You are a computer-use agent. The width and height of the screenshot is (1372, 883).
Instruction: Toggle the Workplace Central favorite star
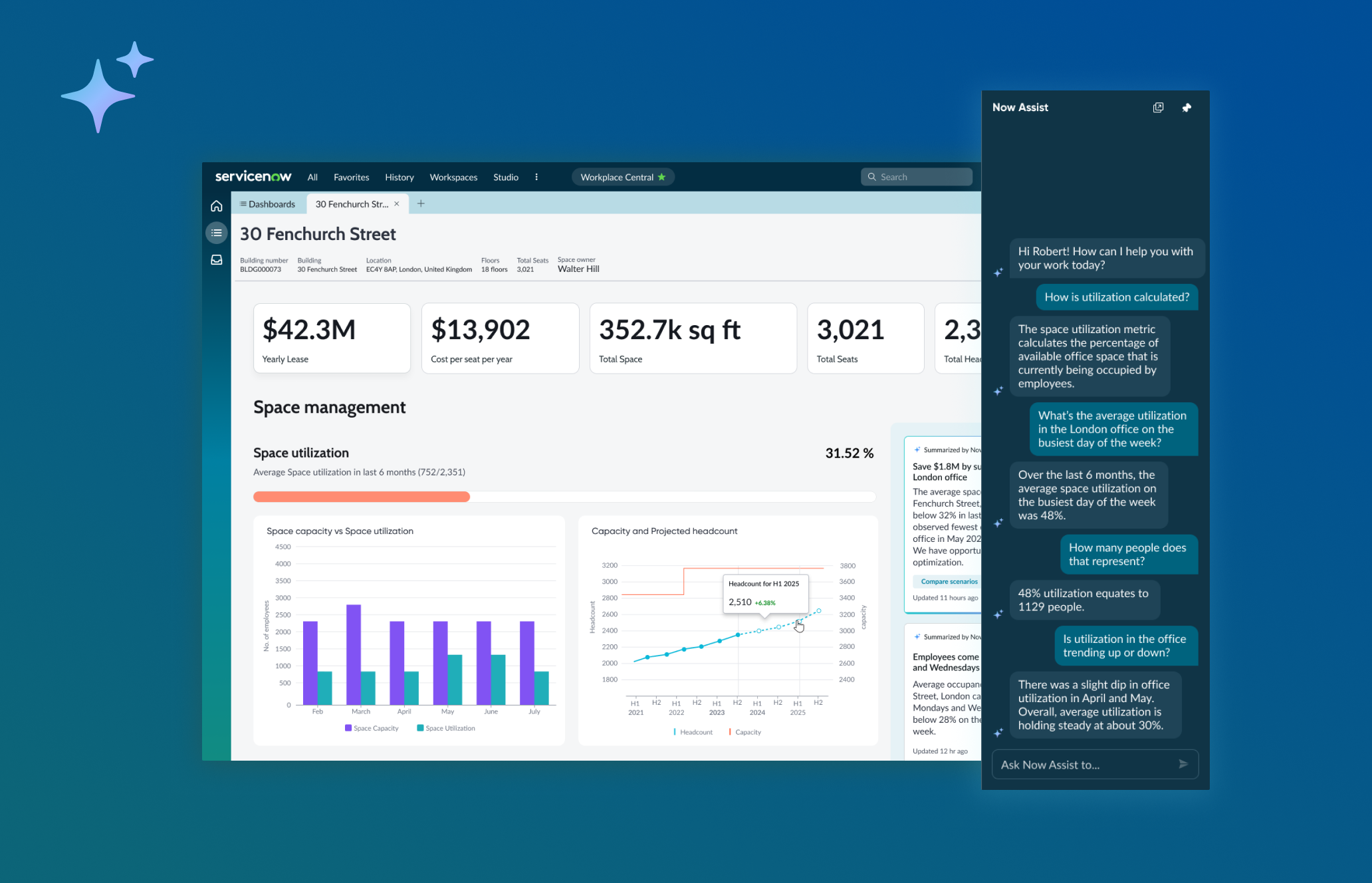coord(661,177)
